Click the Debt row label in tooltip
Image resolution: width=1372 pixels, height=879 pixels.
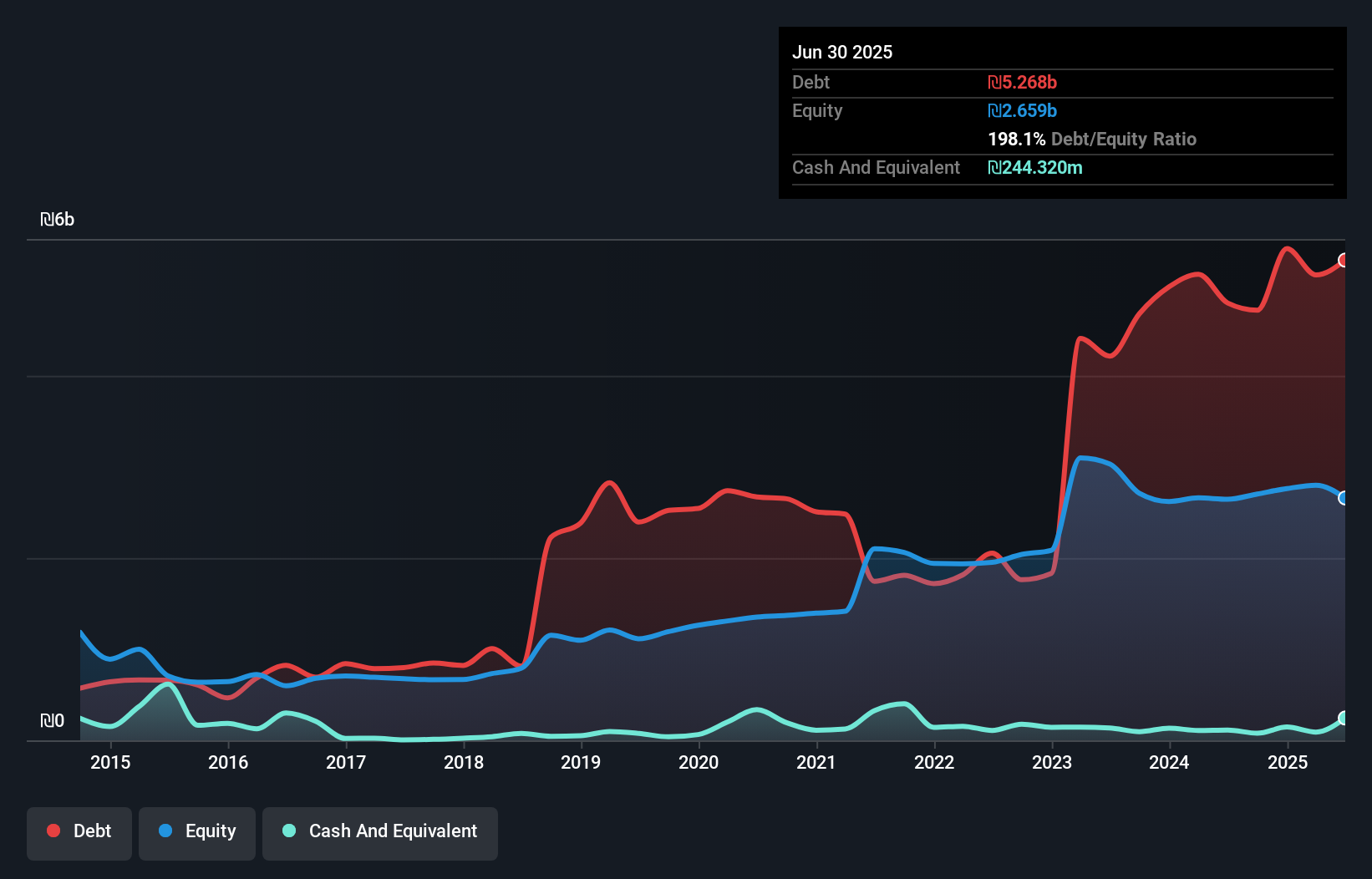810,82
